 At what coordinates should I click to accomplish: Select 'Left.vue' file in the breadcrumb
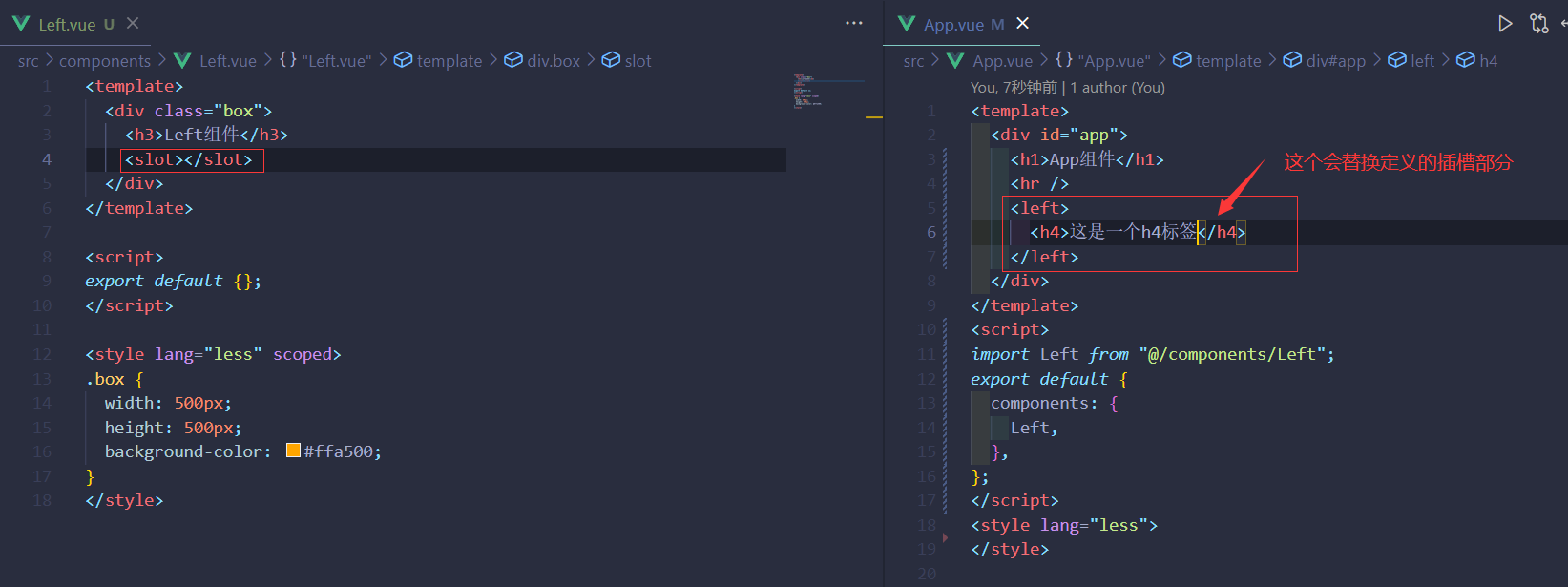click(x=228, y=61)
